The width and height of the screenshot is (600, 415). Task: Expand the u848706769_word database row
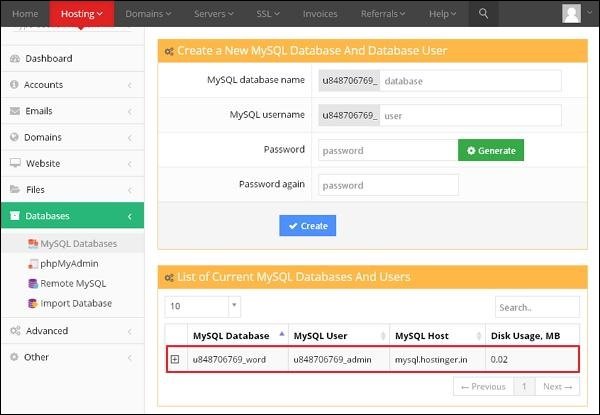point(175,360)
